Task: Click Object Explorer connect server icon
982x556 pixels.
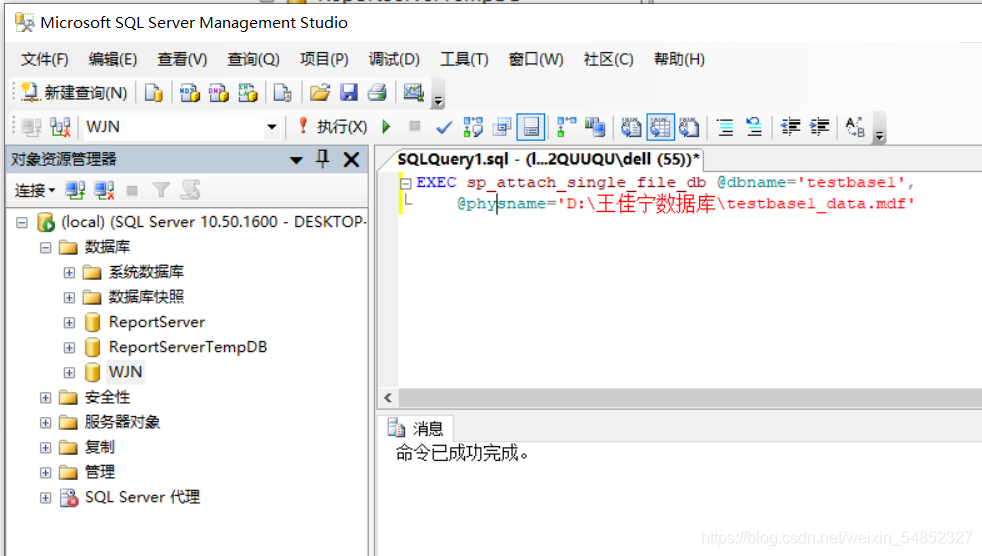Action: tap(75, 190)
